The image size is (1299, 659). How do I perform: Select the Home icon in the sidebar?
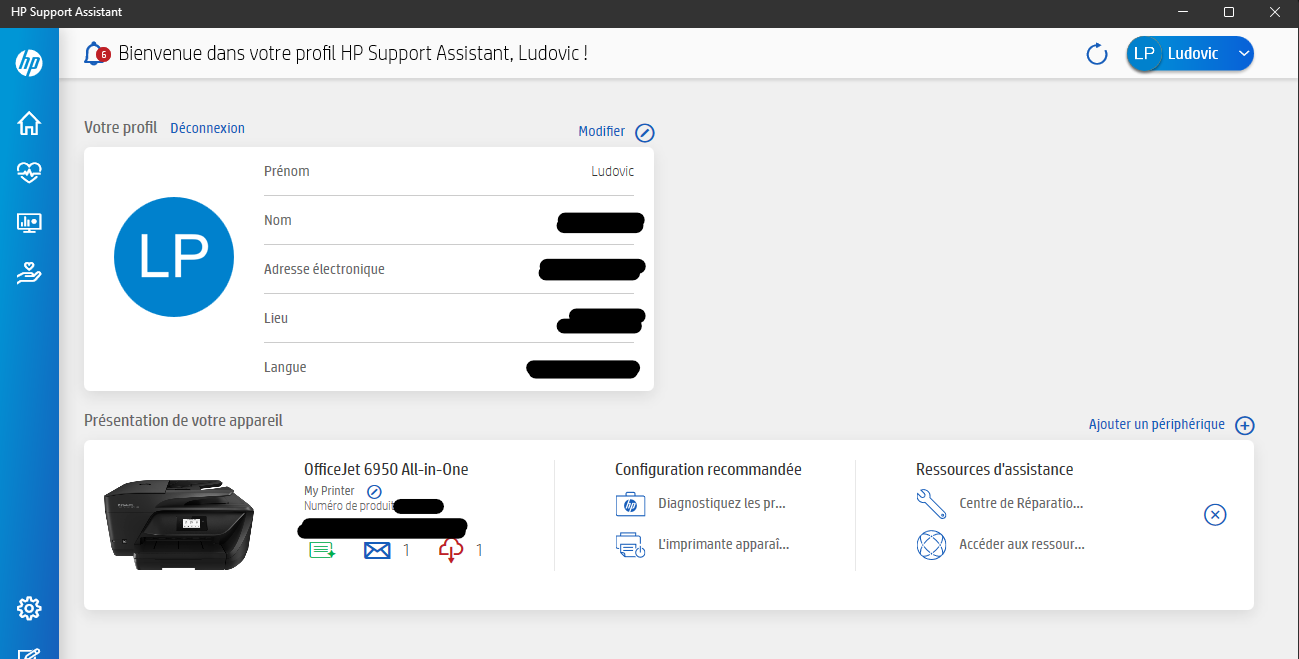click(29, 122)
